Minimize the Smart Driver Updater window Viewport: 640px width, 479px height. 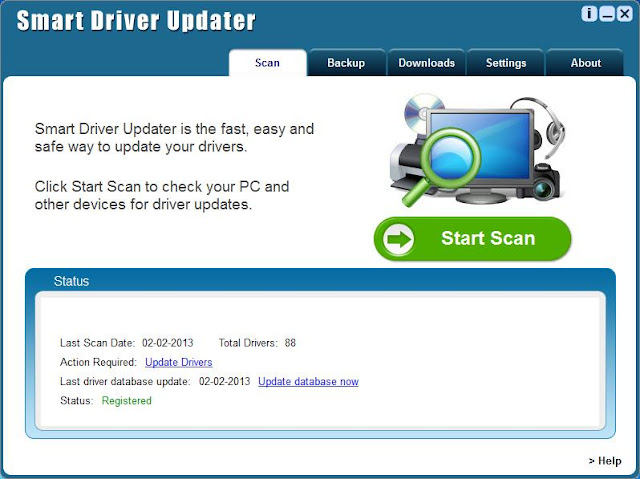coord(607,14)
